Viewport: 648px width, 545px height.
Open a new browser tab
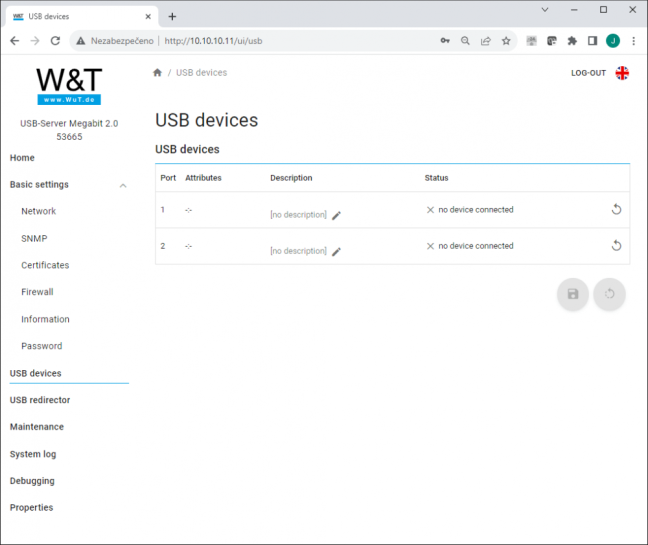coord(172,17)
